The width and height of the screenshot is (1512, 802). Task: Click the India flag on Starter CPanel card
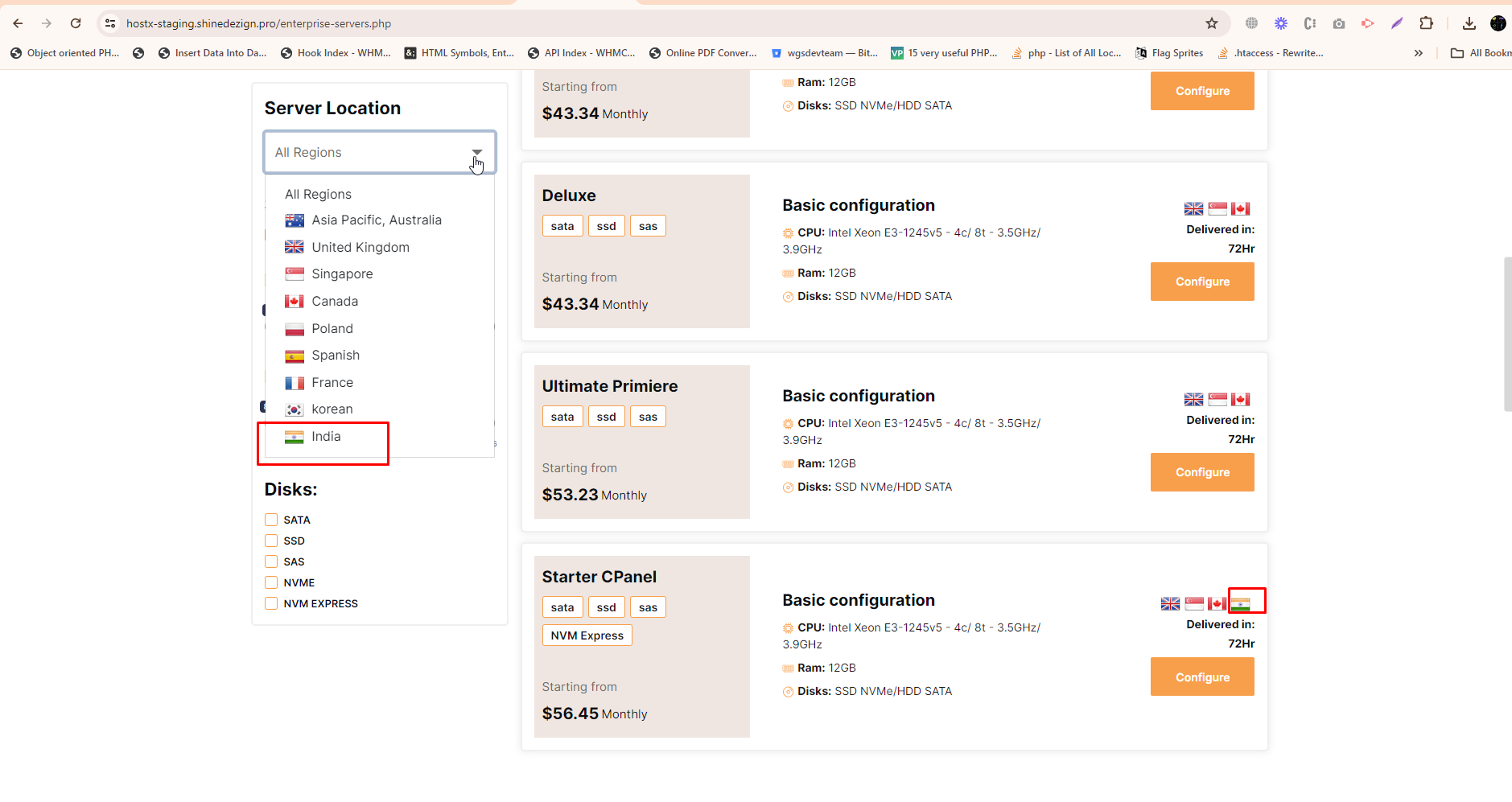(x=1240, y=604)
